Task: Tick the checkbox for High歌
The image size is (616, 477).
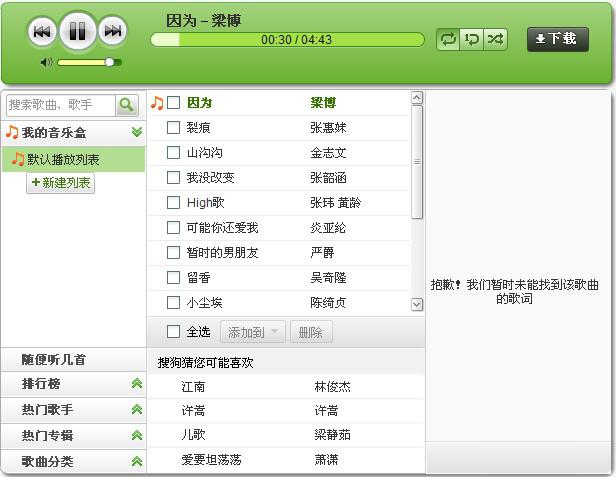Action: pos(173,203)
